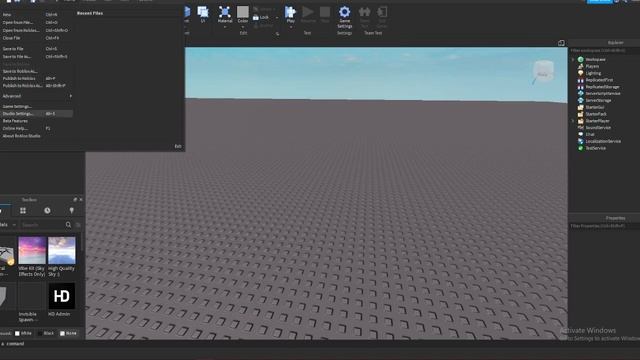Image resolution: width=640 pixels, height=360 pixels.
Task: Click Exit at the File menu bottom
Action: 178,146
